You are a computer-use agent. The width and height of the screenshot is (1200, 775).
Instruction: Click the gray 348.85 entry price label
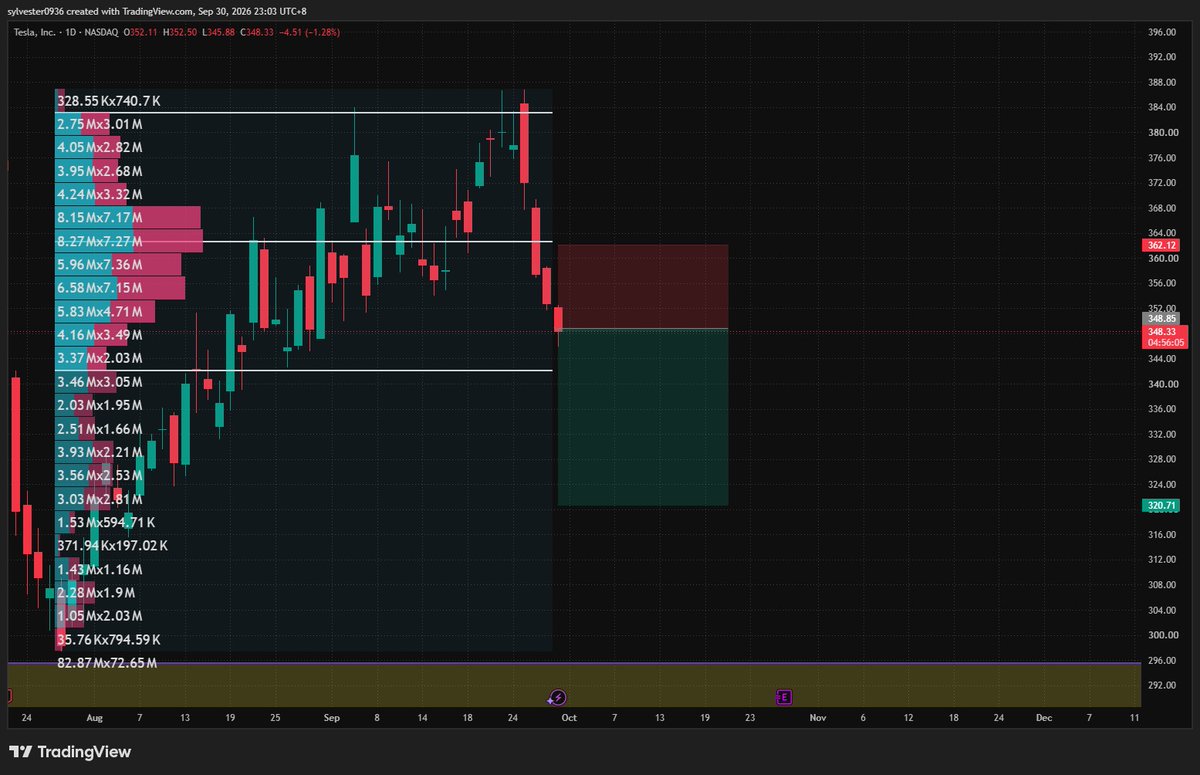(x=1162, y=319)
